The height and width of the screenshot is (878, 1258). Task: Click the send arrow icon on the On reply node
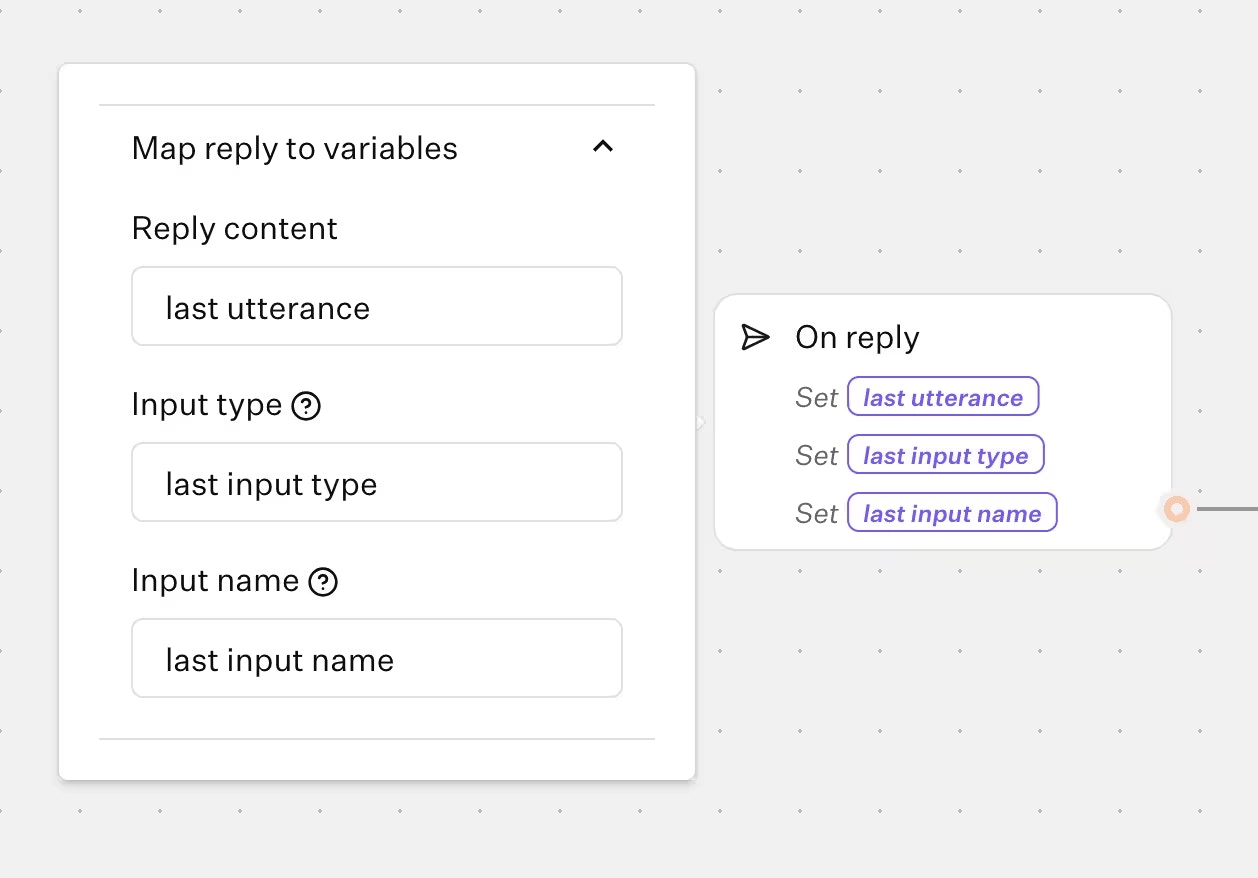pos(756,337)
